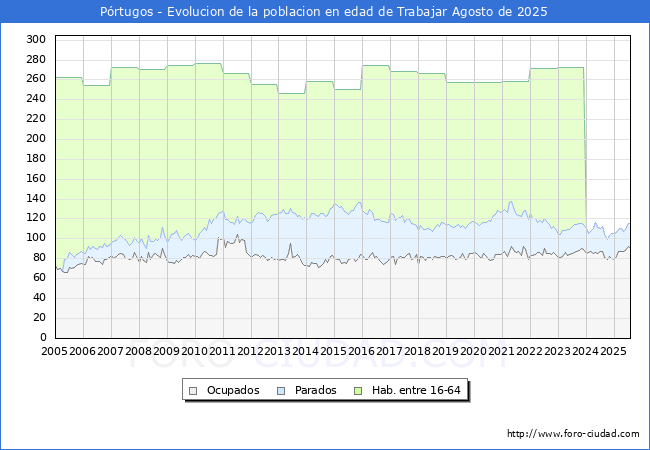Click the 2005 x-axis year label
Image resolution: width=650 pixels, height=450 pixels.
tap(54, 351)
